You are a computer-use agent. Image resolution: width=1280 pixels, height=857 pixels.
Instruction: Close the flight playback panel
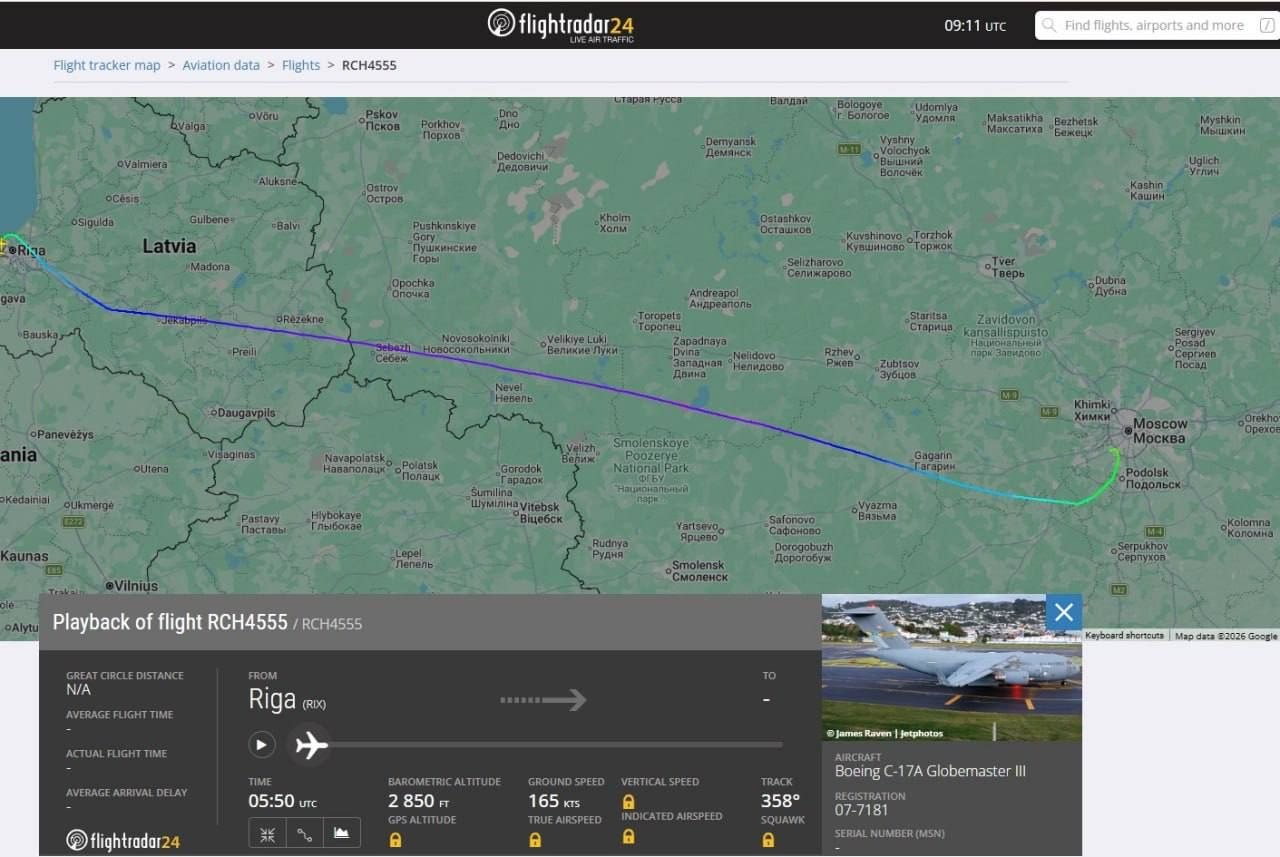pos(1064,612)
